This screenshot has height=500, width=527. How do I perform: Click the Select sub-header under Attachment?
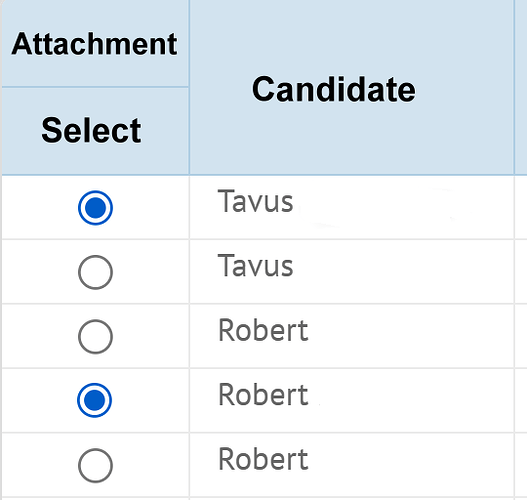click(x=91, y=130)
